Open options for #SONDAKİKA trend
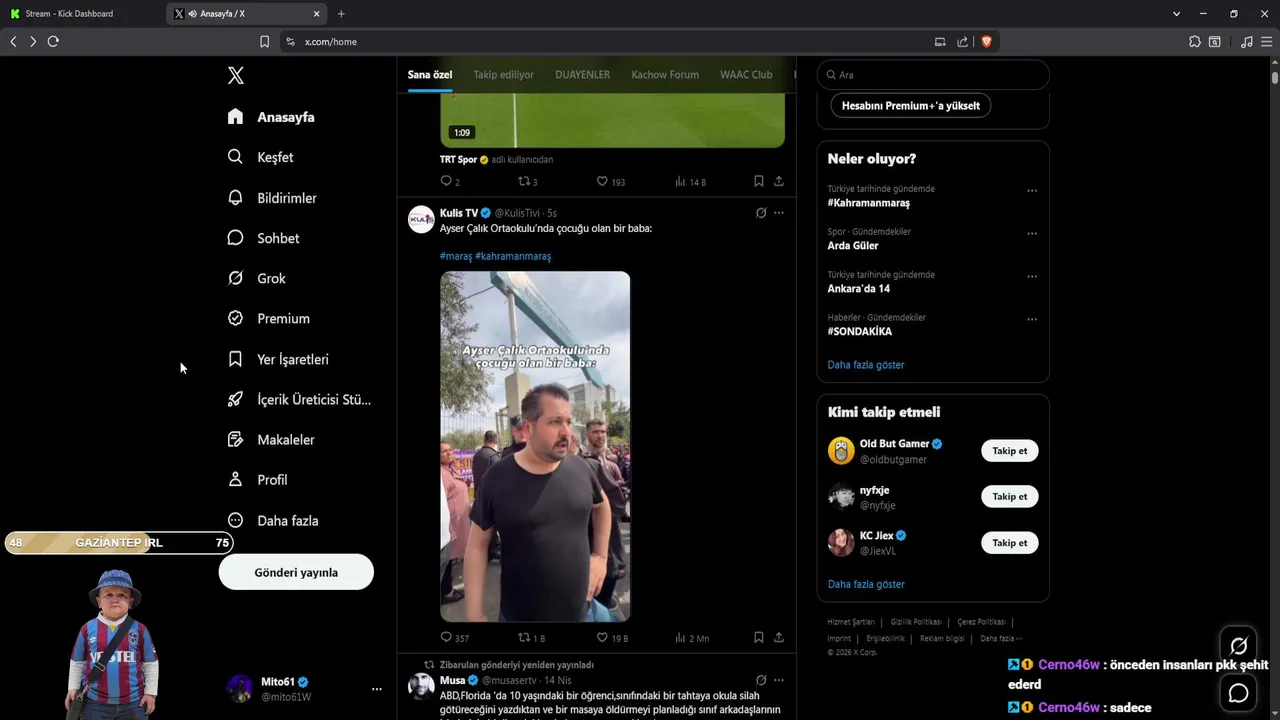 click(x=1032, y=320)
